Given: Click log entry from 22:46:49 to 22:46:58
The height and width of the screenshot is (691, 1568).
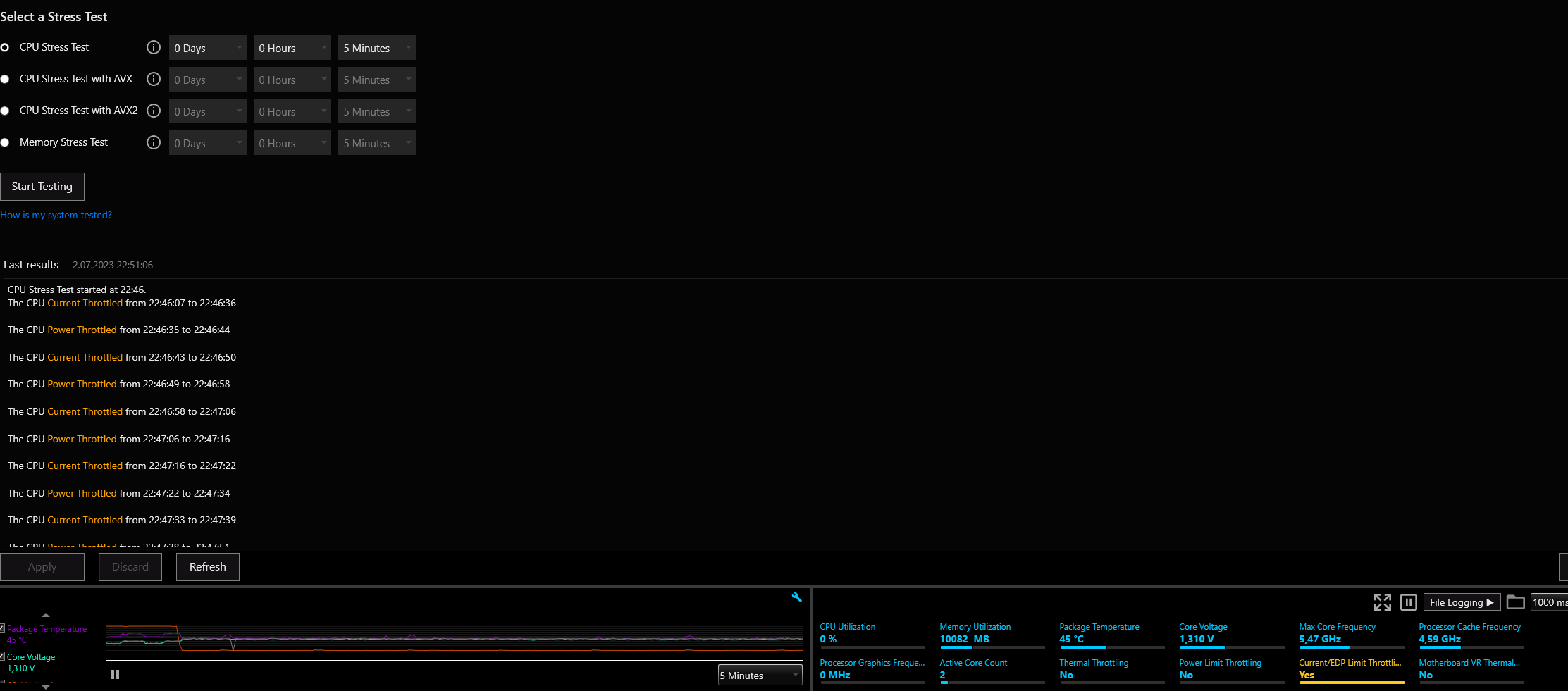Looking at the screenshot, I should (x=119, y=384).
